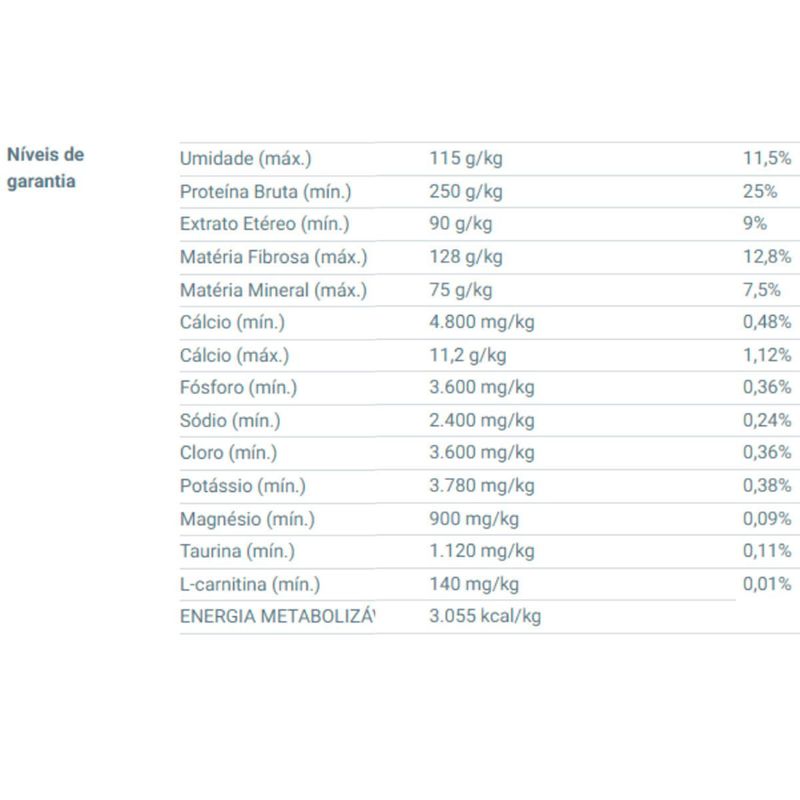Viewport: 800px width, 800px height.
Task: Select the 'Fósforo (mín.)' row label
Action: pyautogui.click(x=238, y=387)
